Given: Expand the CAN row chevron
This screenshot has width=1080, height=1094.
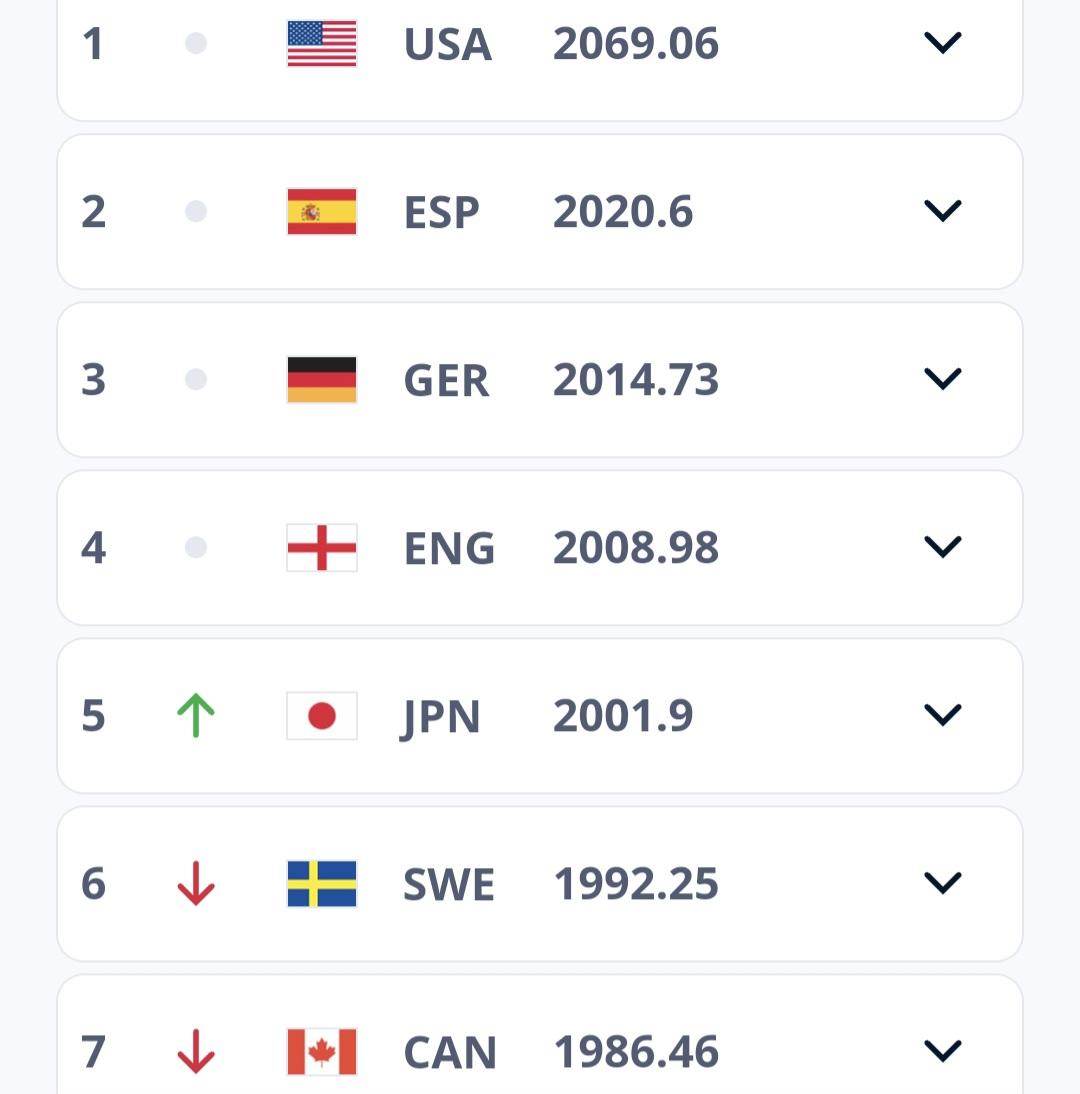Looking at the screenshot, I should point(942,1051).
